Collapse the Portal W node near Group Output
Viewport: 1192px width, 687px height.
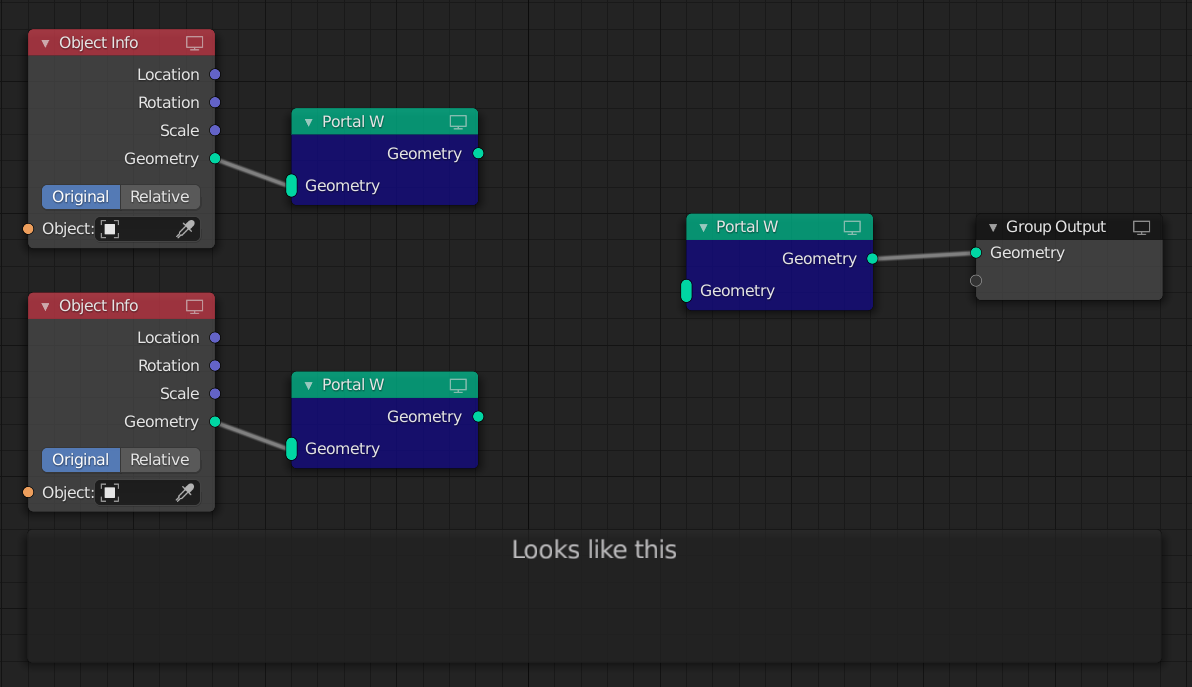702,227
